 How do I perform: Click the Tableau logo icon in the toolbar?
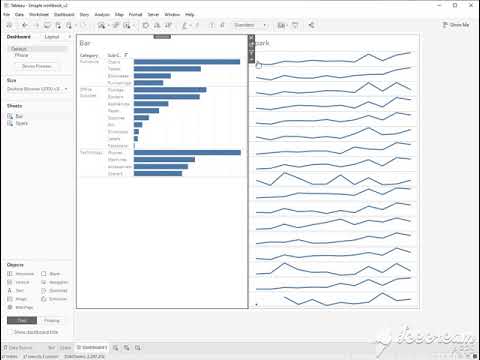[x=9, y=25]
